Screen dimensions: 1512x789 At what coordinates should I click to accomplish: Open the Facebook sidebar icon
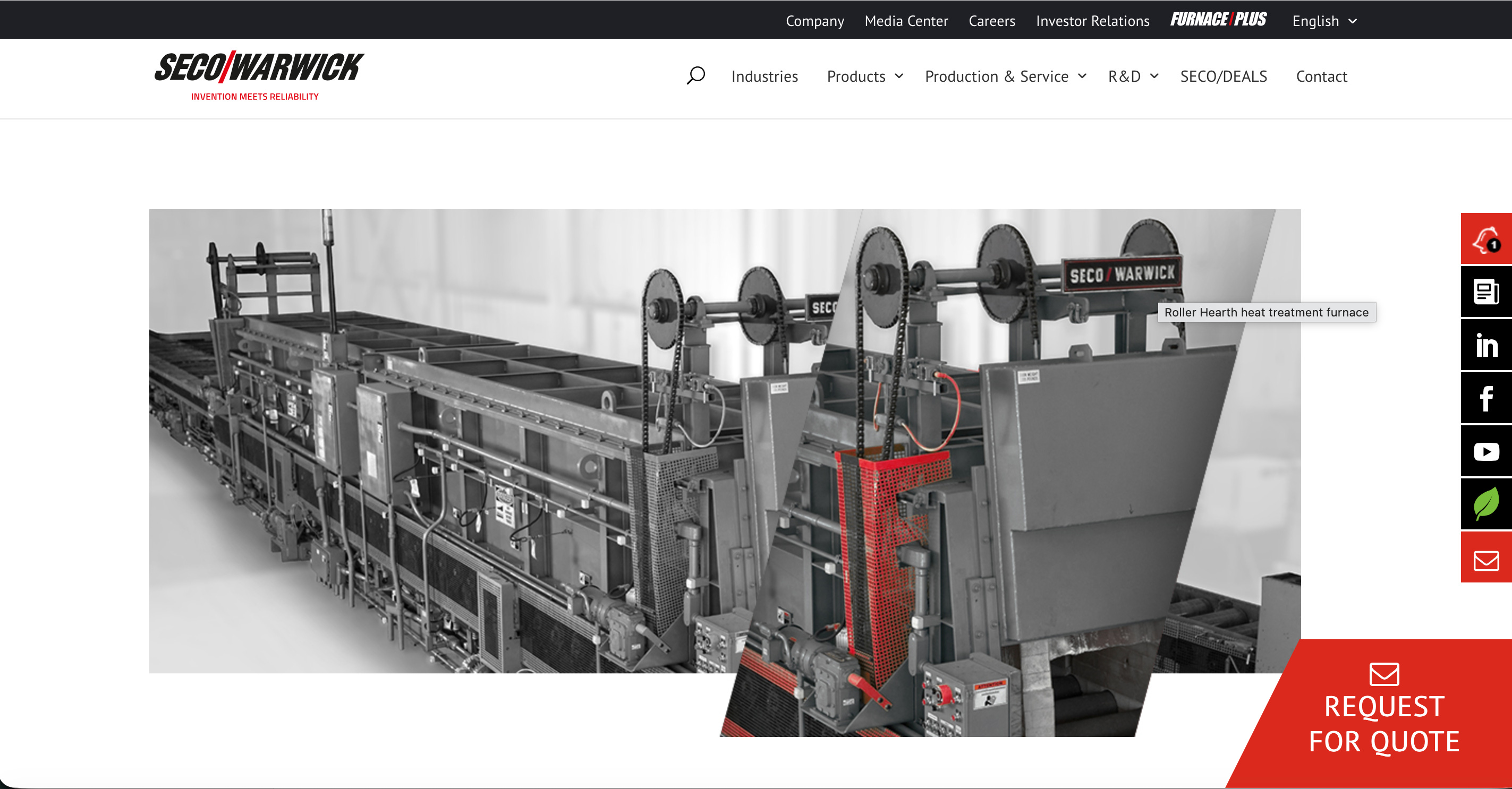tap(1485, 398)
